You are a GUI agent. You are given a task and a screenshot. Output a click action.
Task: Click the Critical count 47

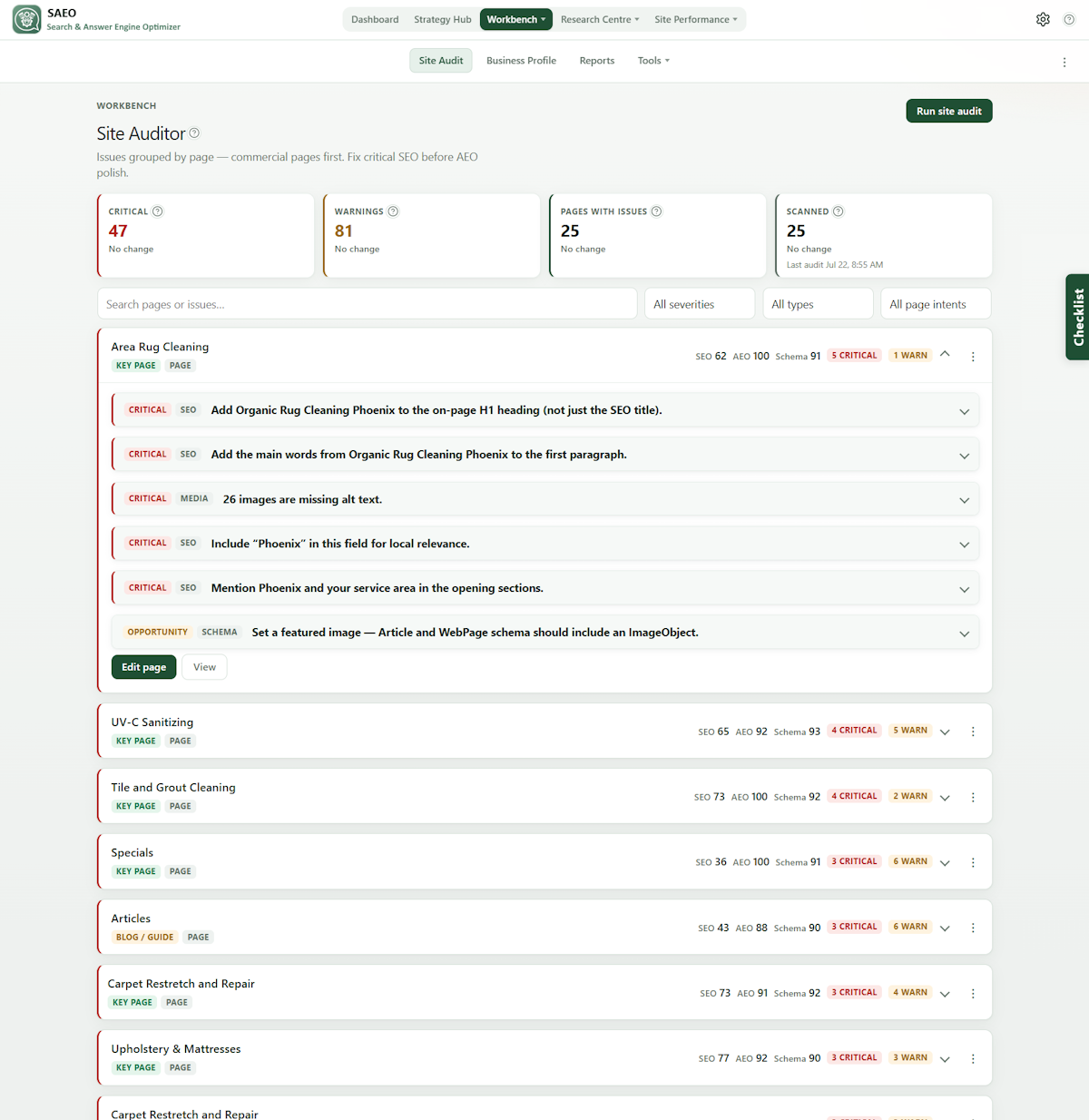coord(118,231)
